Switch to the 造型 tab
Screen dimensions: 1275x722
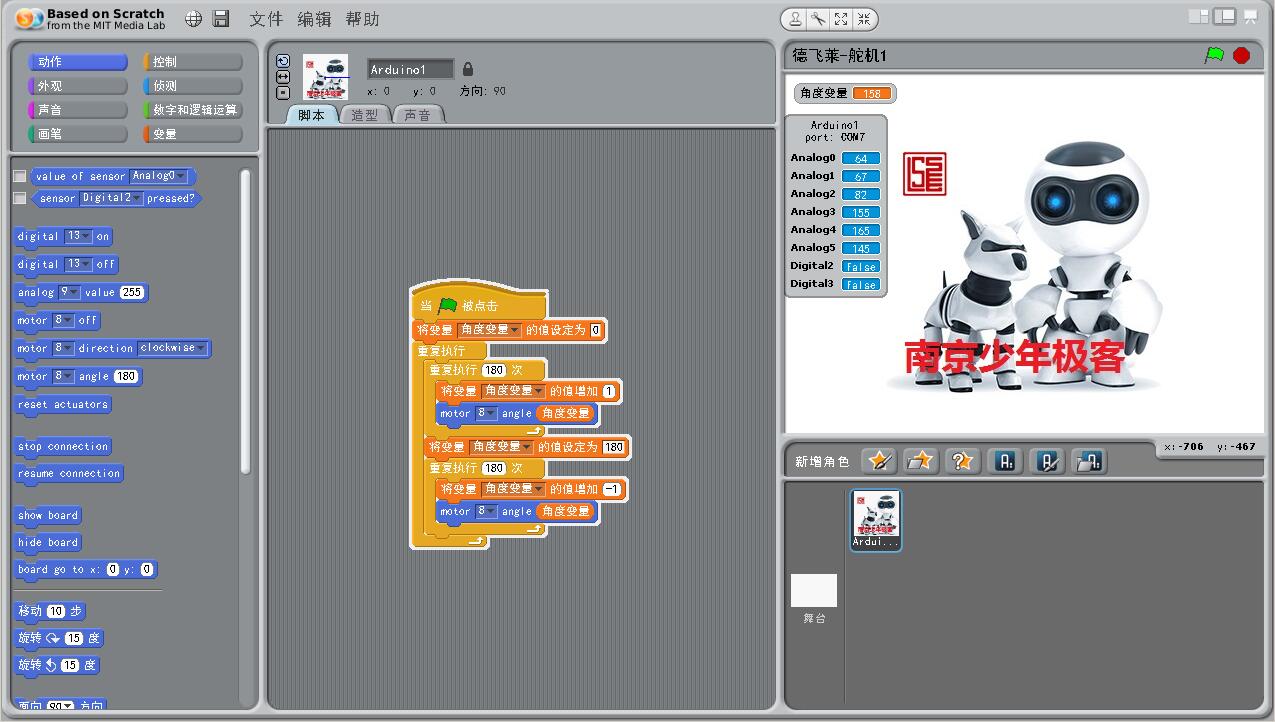(365, 115)
